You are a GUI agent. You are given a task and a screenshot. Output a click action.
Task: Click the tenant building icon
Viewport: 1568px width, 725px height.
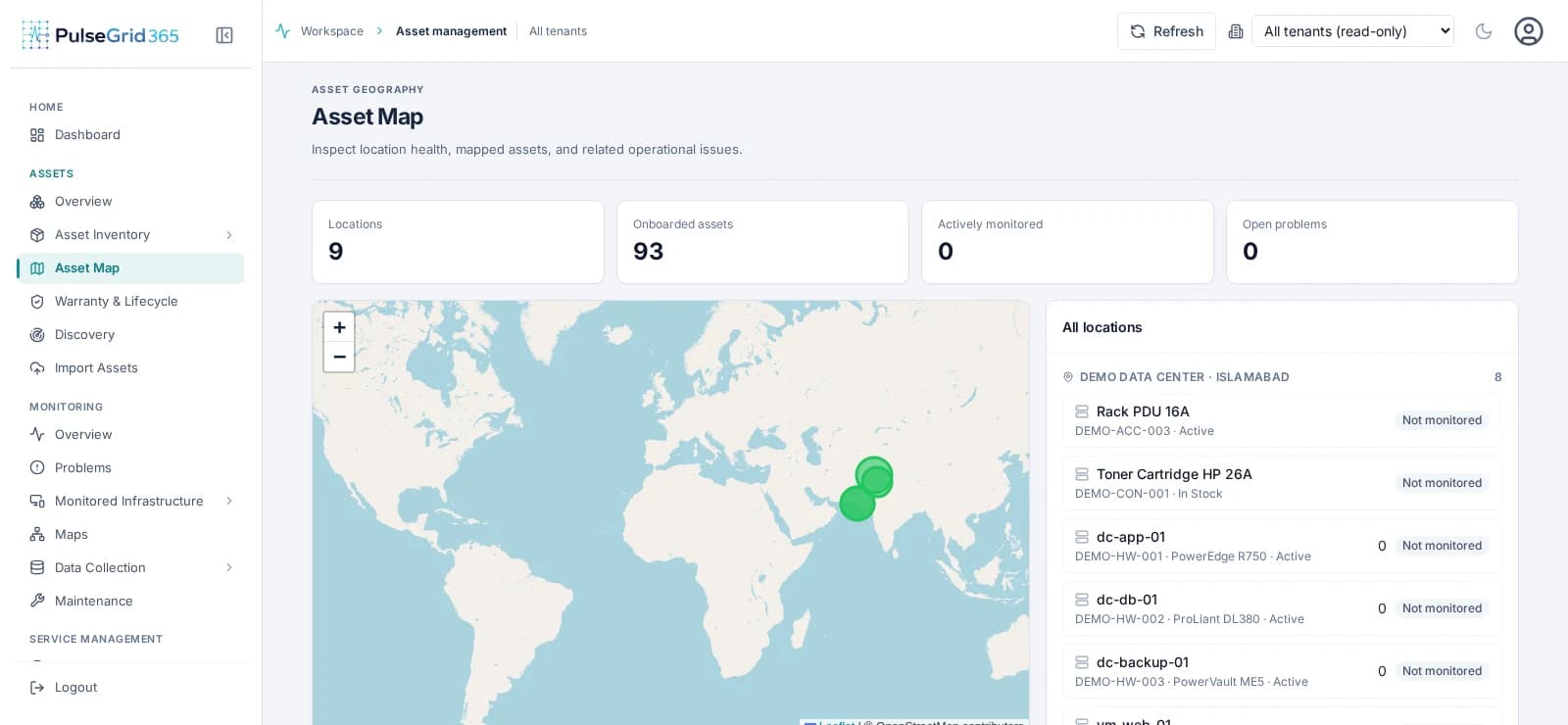(x=1236, y=31)
